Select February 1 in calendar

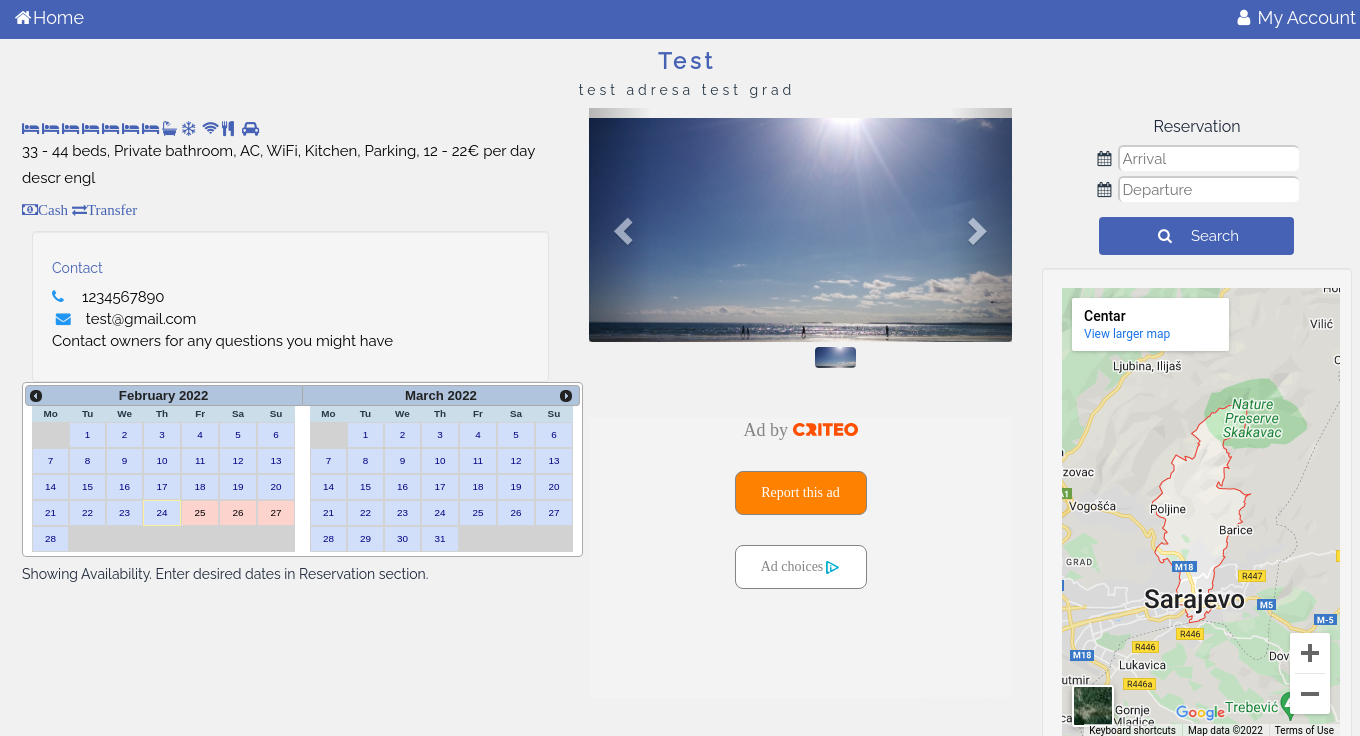[x=87, y=435]
